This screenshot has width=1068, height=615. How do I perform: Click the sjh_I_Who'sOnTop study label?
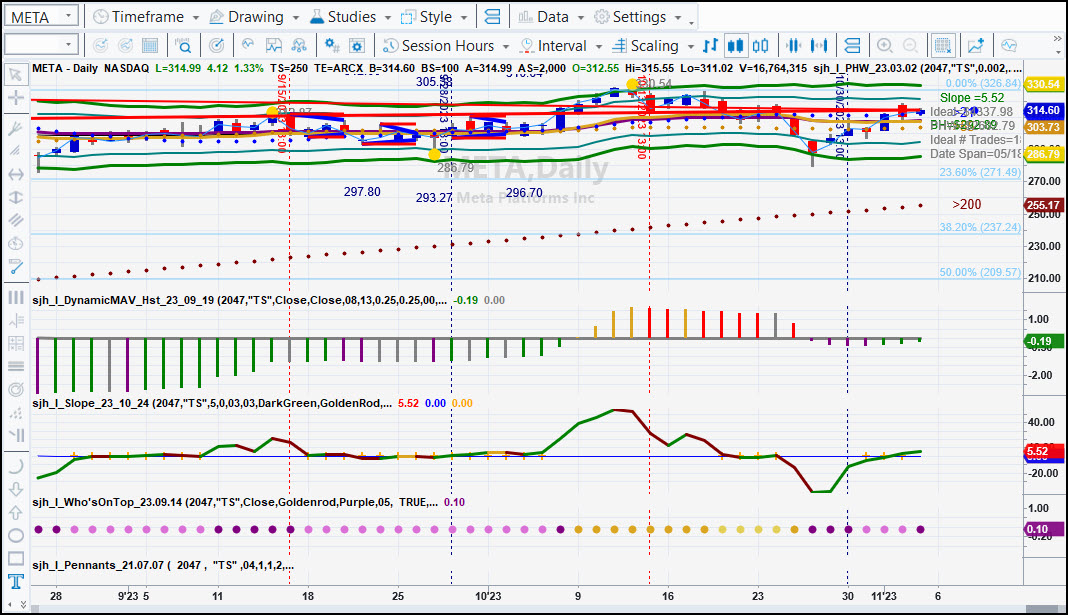click(235, 503)
